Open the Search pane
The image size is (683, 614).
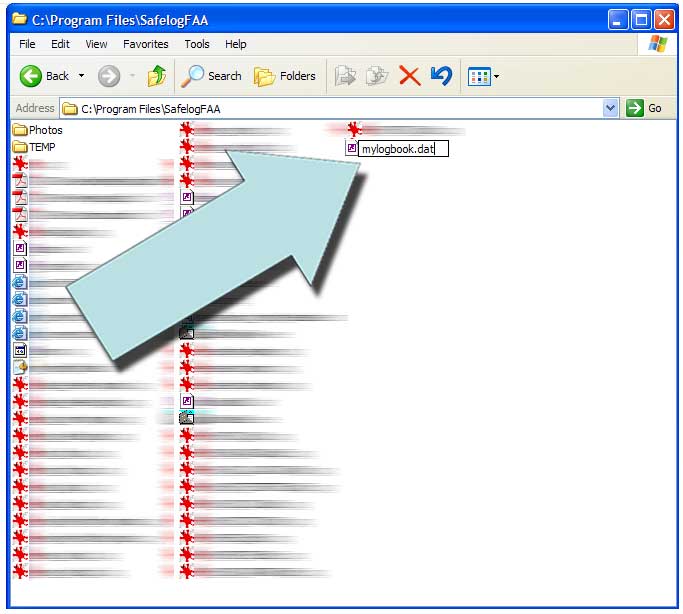[x=211, y=76]
